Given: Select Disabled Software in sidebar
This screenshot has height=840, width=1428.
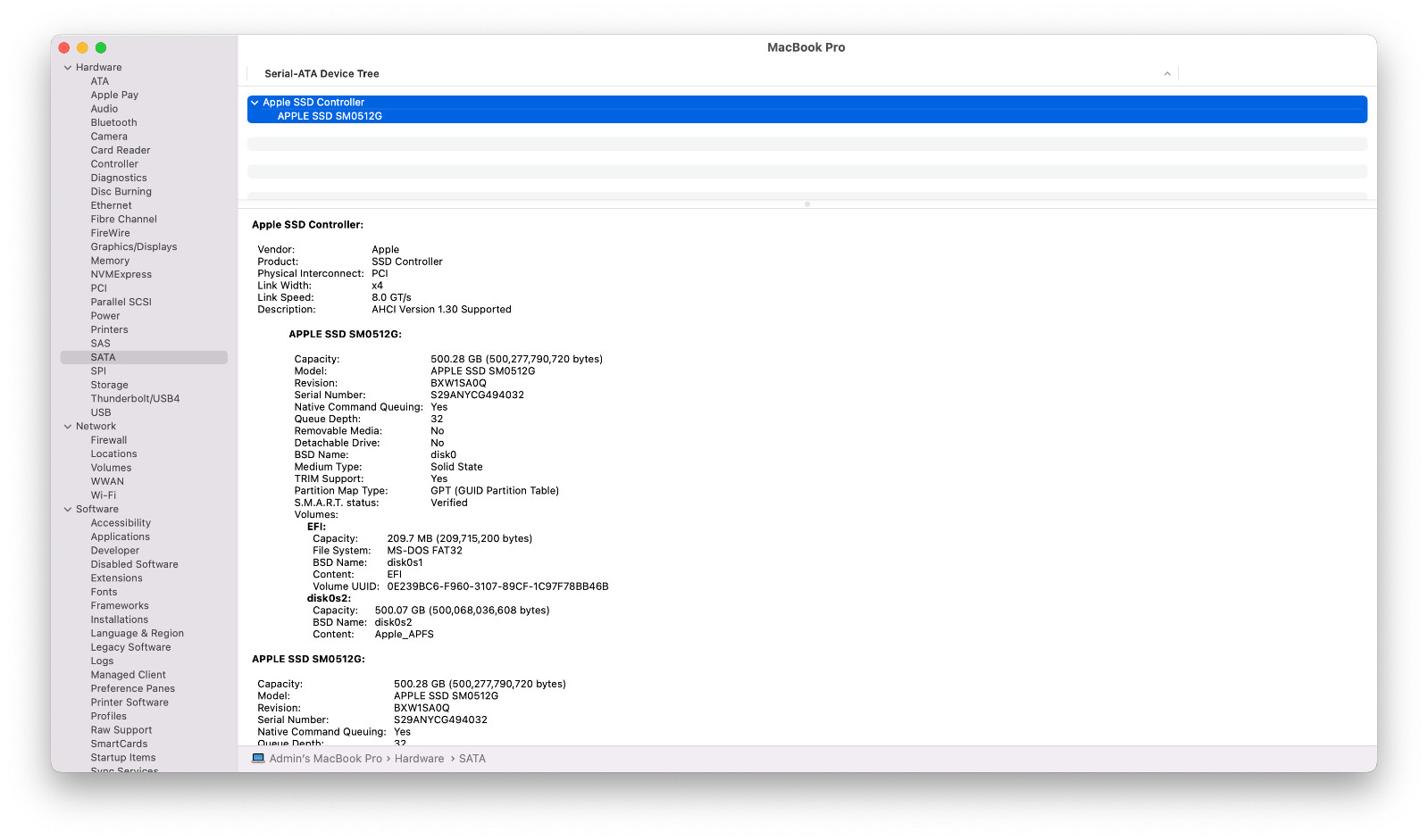Looking at the screenshot, I should [134, 565].
